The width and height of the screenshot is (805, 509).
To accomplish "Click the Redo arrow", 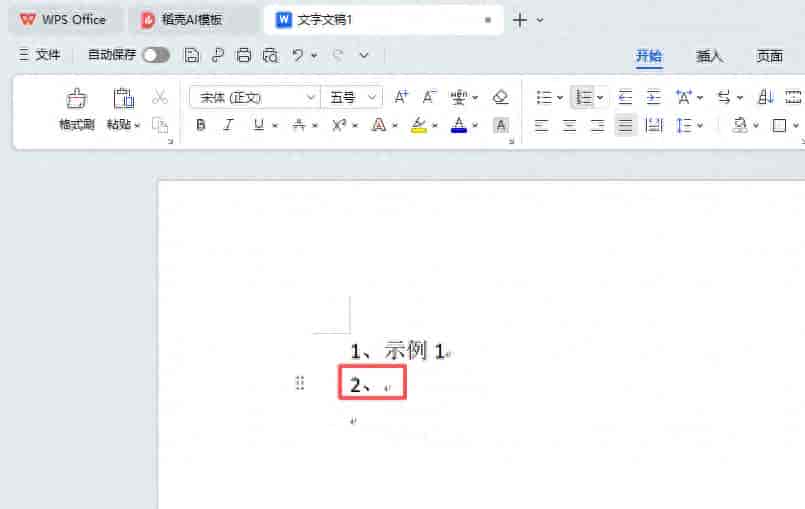I will [x=338, y=54].
